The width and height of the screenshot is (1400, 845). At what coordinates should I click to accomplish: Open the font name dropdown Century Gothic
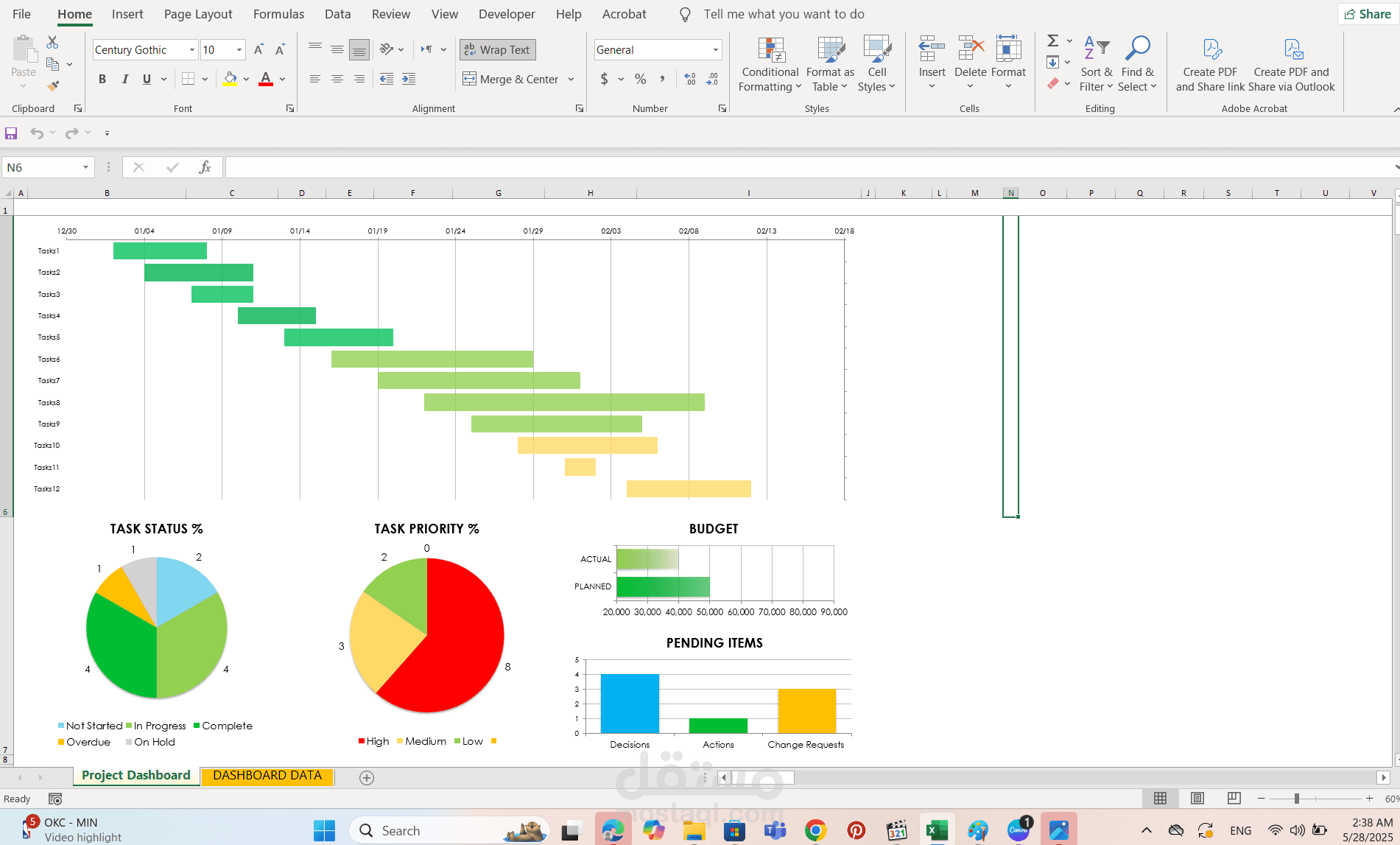[x=192, y=49]
